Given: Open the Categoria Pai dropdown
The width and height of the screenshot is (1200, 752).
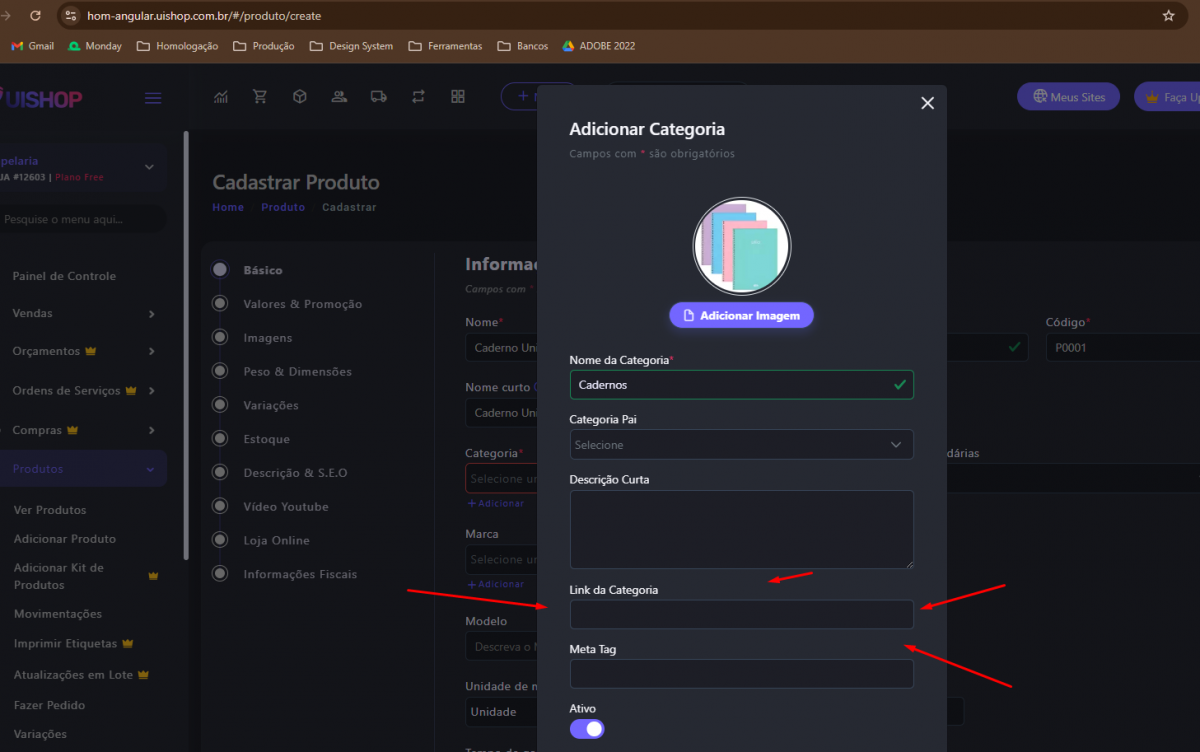Looking at the screenshot, I should (741, 445).
